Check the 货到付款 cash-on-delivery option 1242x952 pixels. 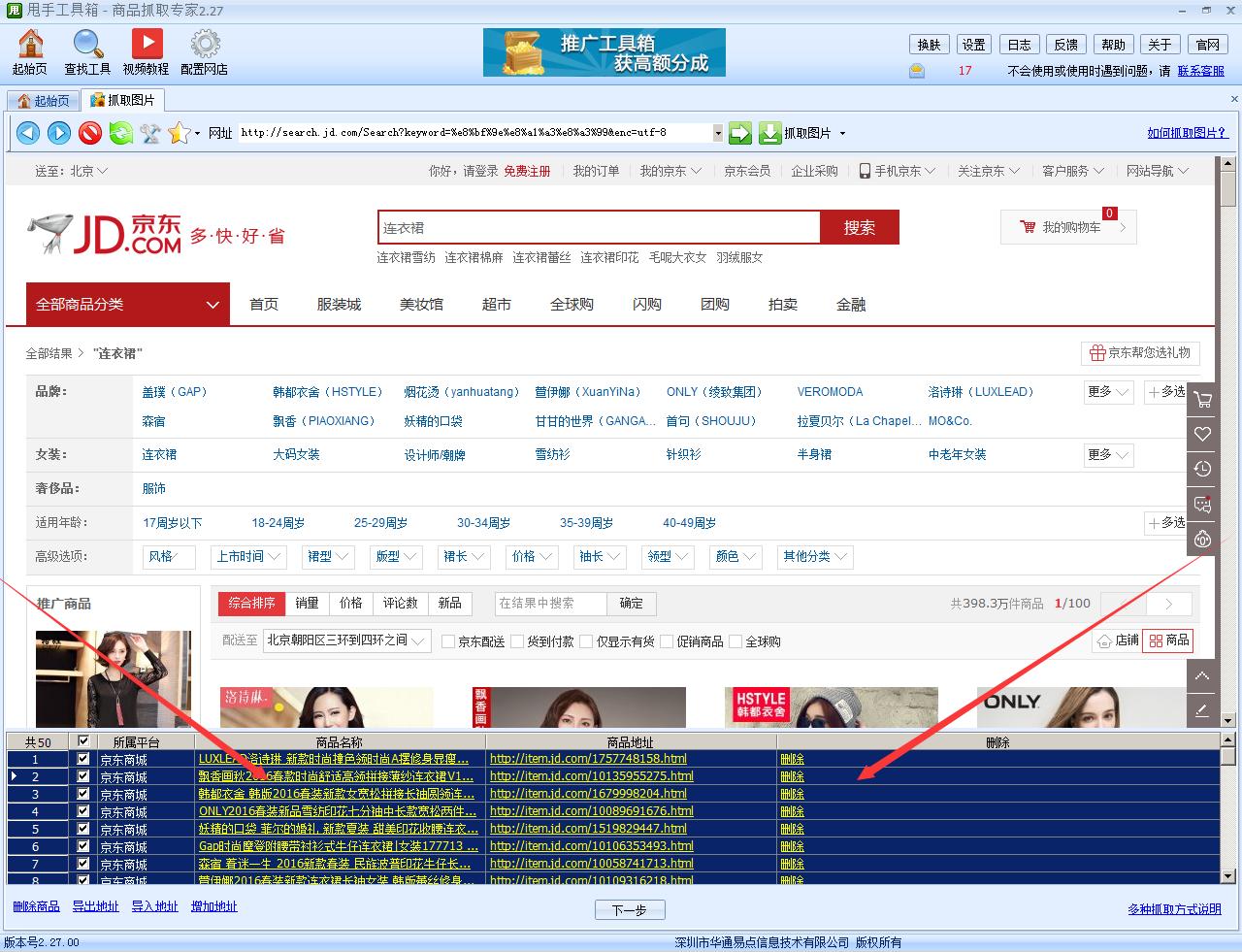click(517, 641)
